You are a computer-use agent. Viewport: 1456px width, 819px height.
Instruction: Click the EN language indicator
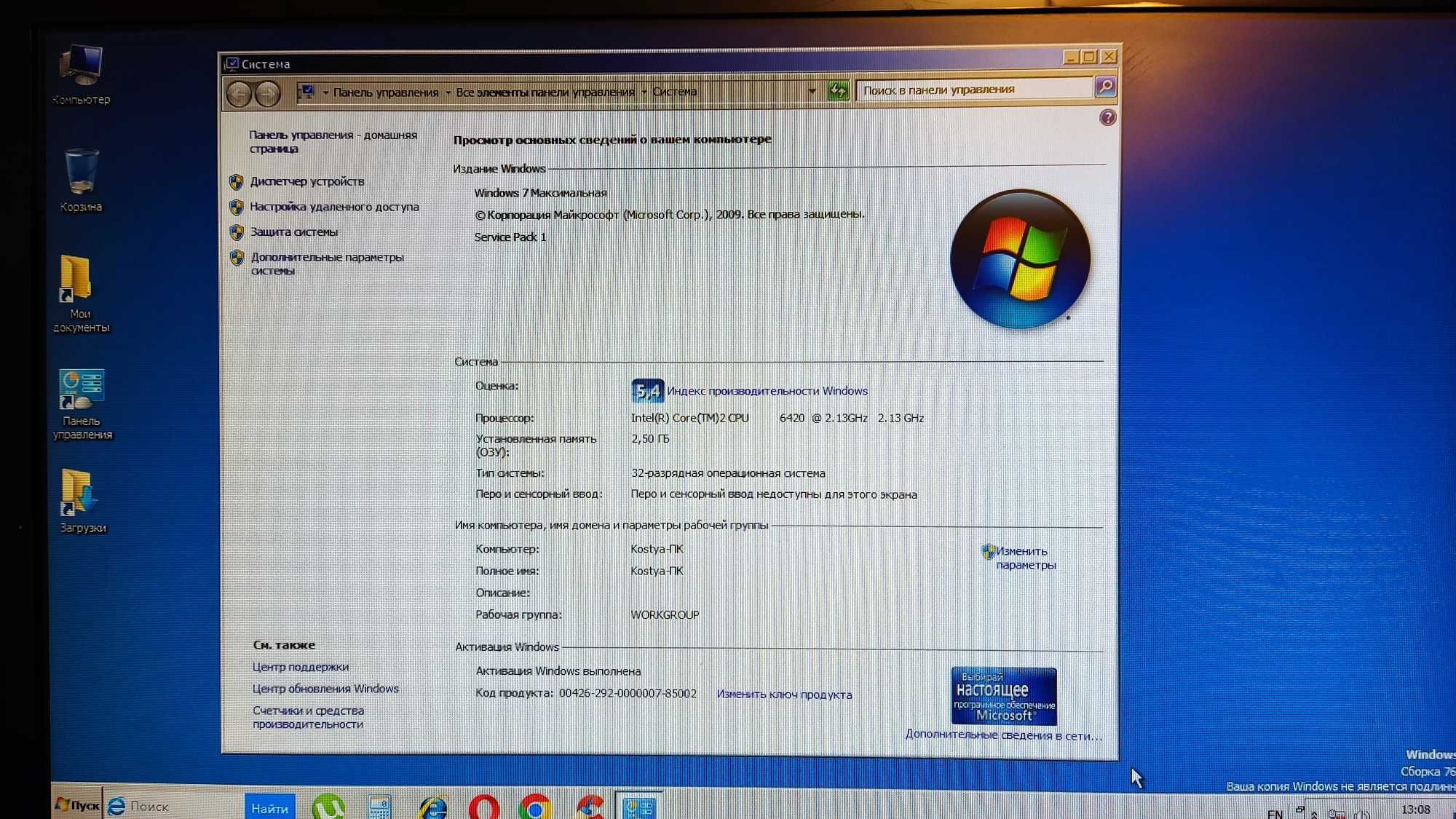pos(1275,813)
